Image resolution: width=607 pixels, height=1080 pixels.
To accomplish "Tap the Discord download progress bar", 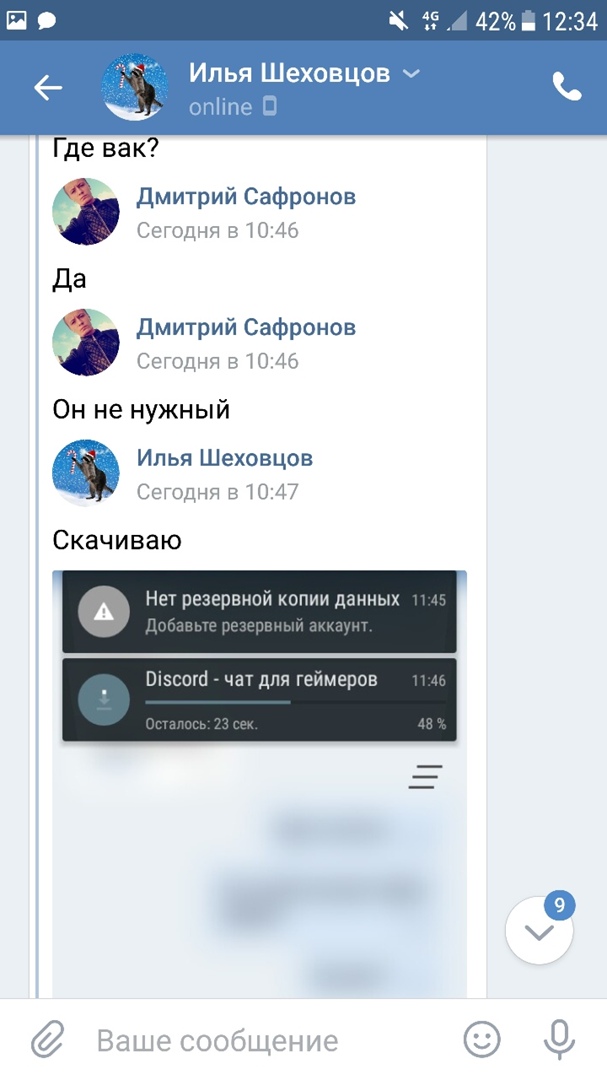I will click(x=296, y=702).
